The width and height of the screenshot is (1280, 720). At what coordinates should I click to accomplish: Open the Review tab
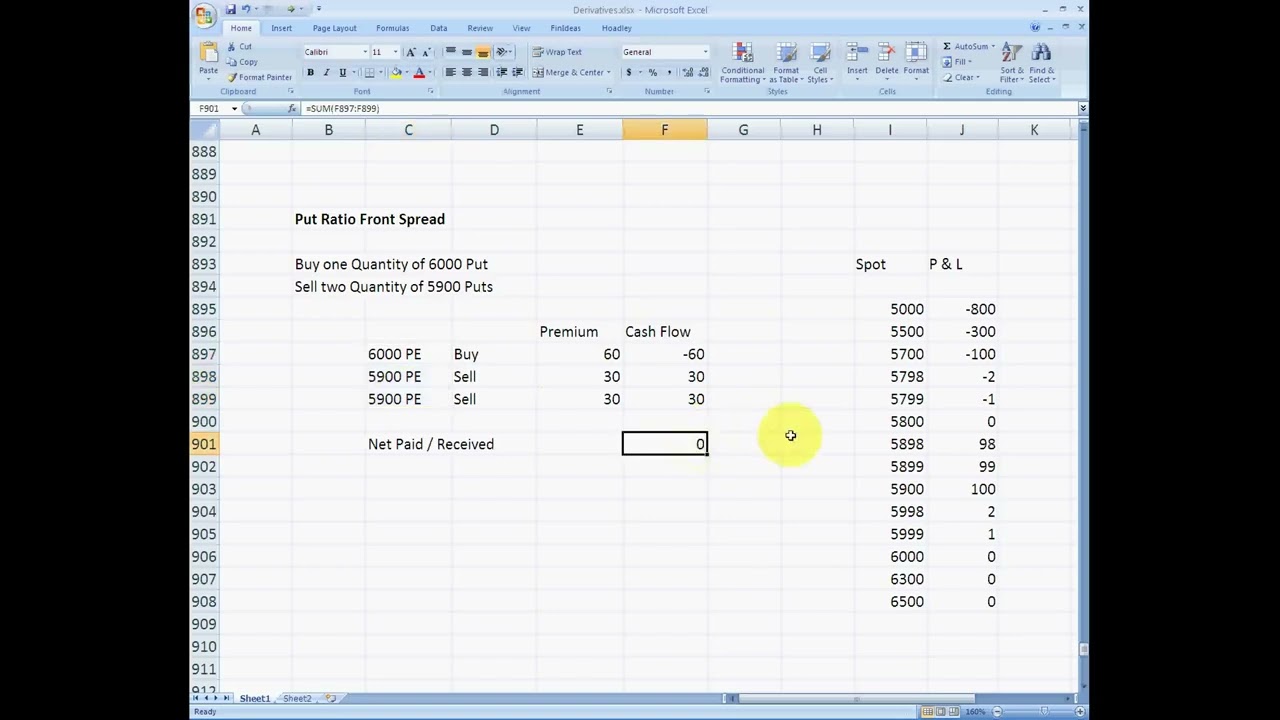click(480, 28)
